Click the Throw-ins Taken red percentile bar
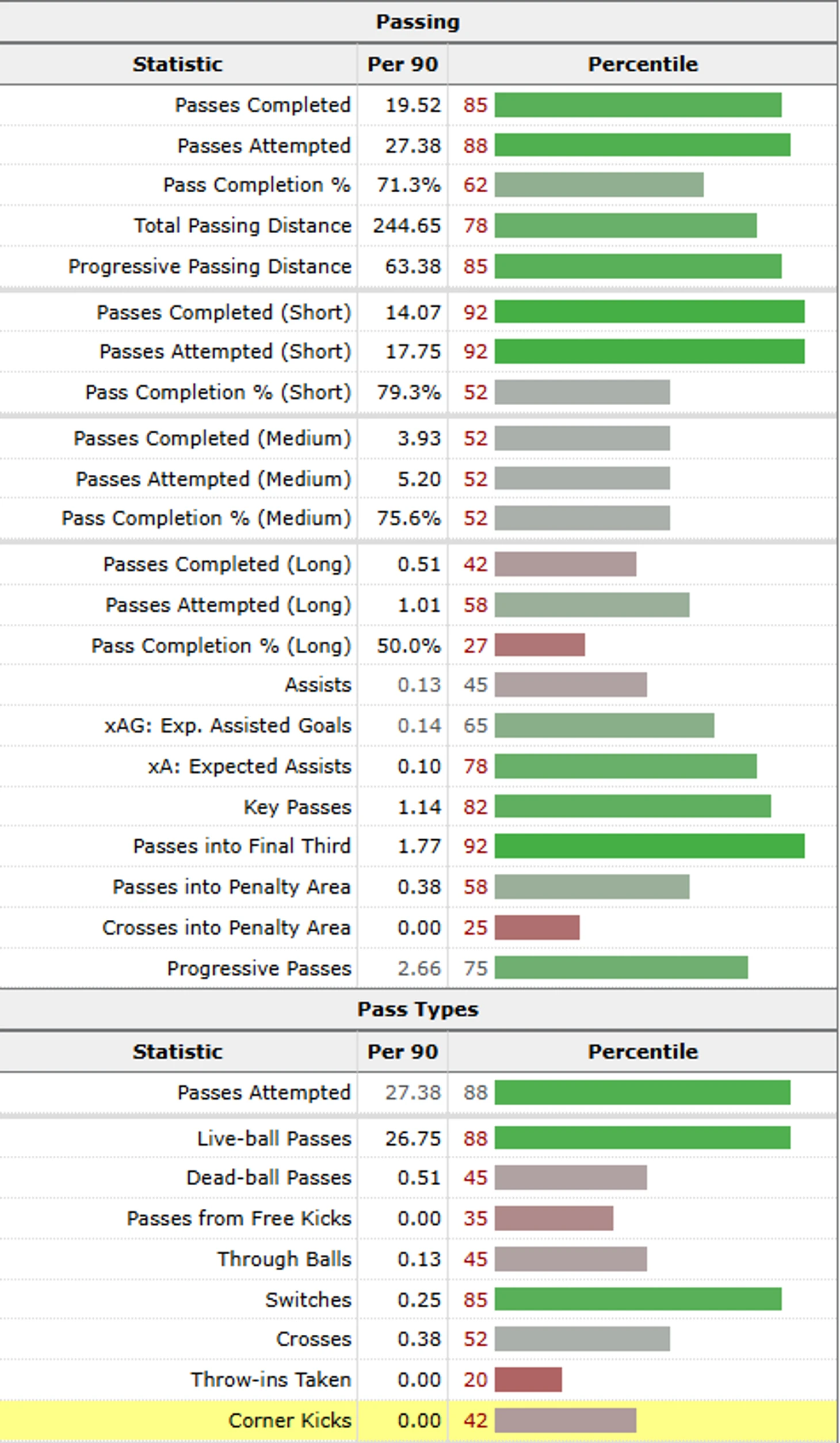 [528, 1380]
